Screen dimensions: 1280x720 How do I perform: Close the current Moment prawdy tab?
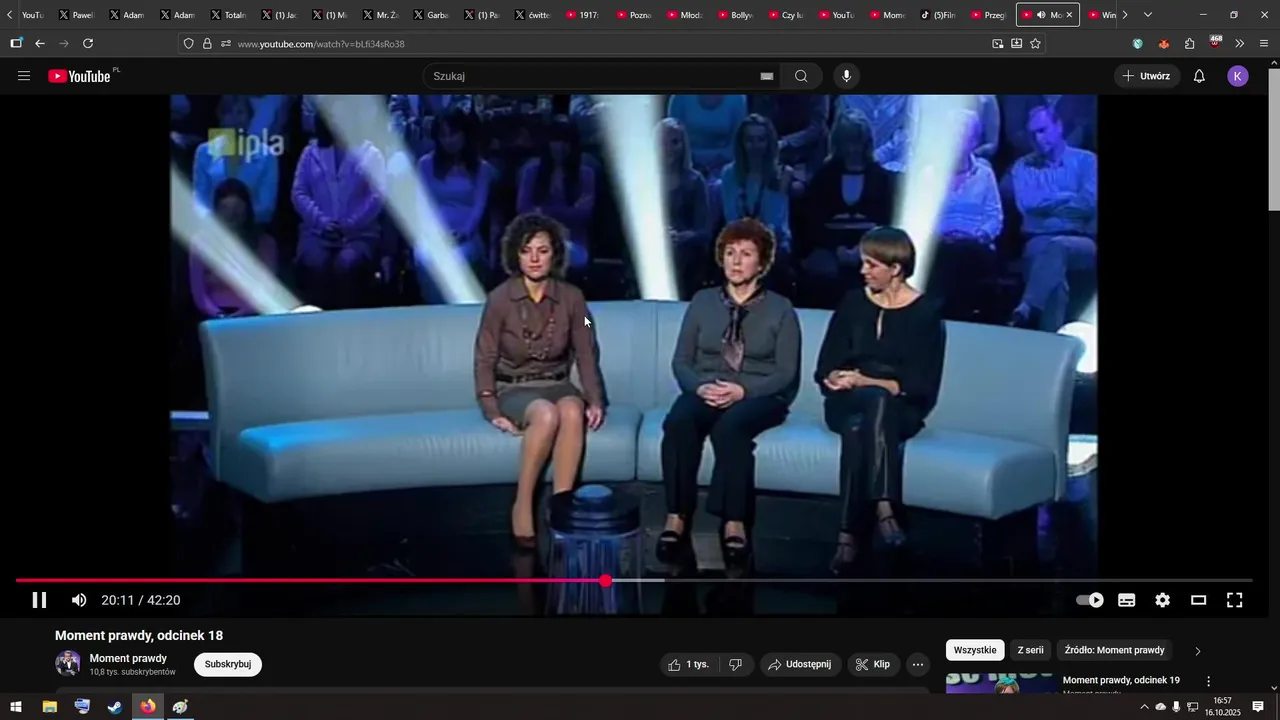click(1069, 15)
